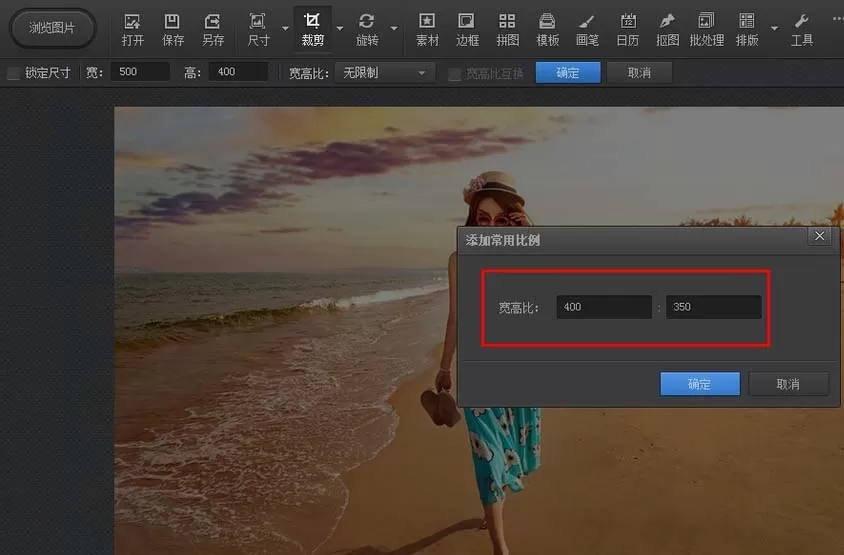Screen dimensions: 844x555
Task: Confirm the ratio with dialog 确定 button
Action: click(700, 384)
